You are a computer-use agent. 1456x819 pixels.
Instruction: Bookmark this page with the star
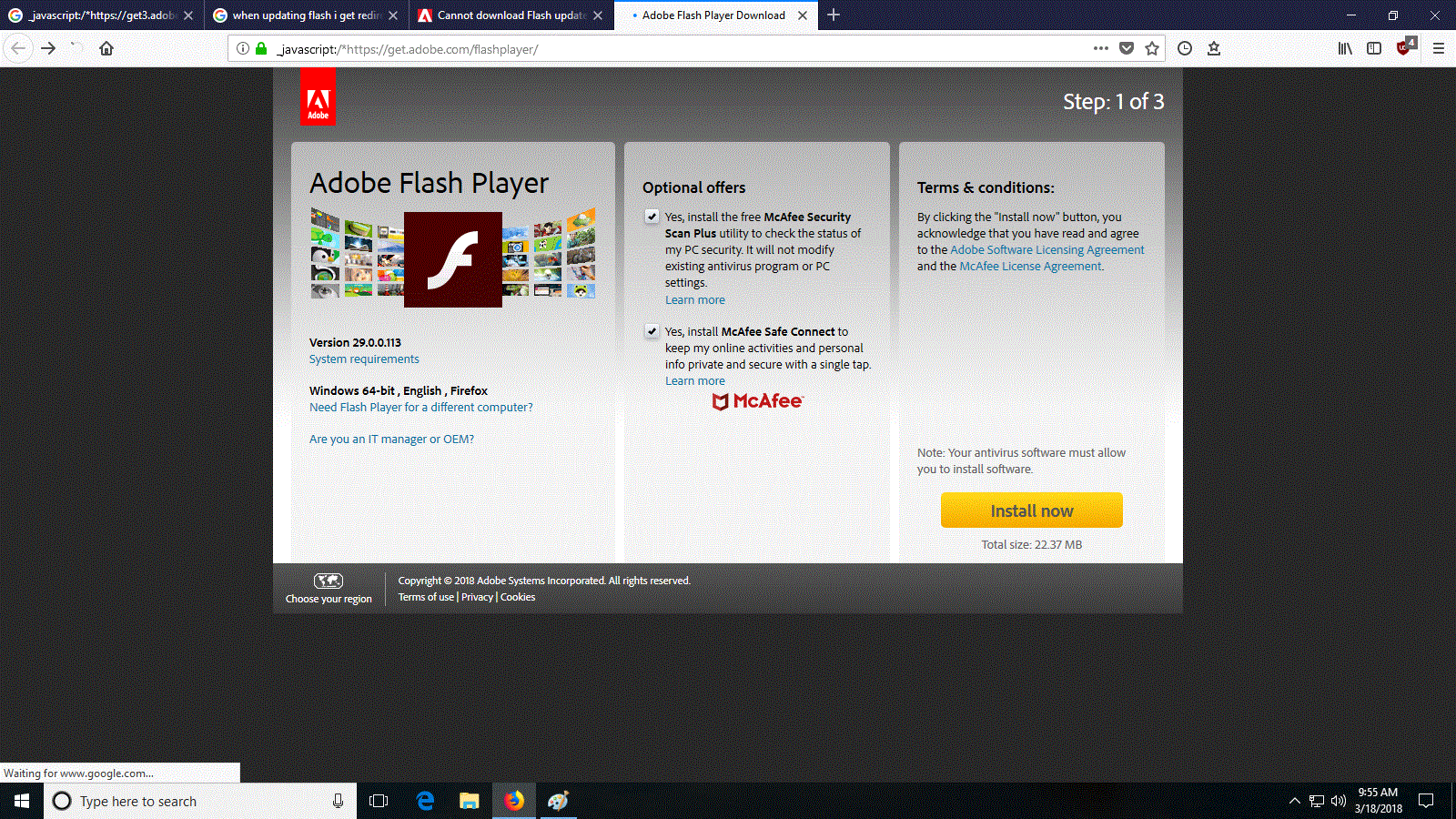[1152, 48]
